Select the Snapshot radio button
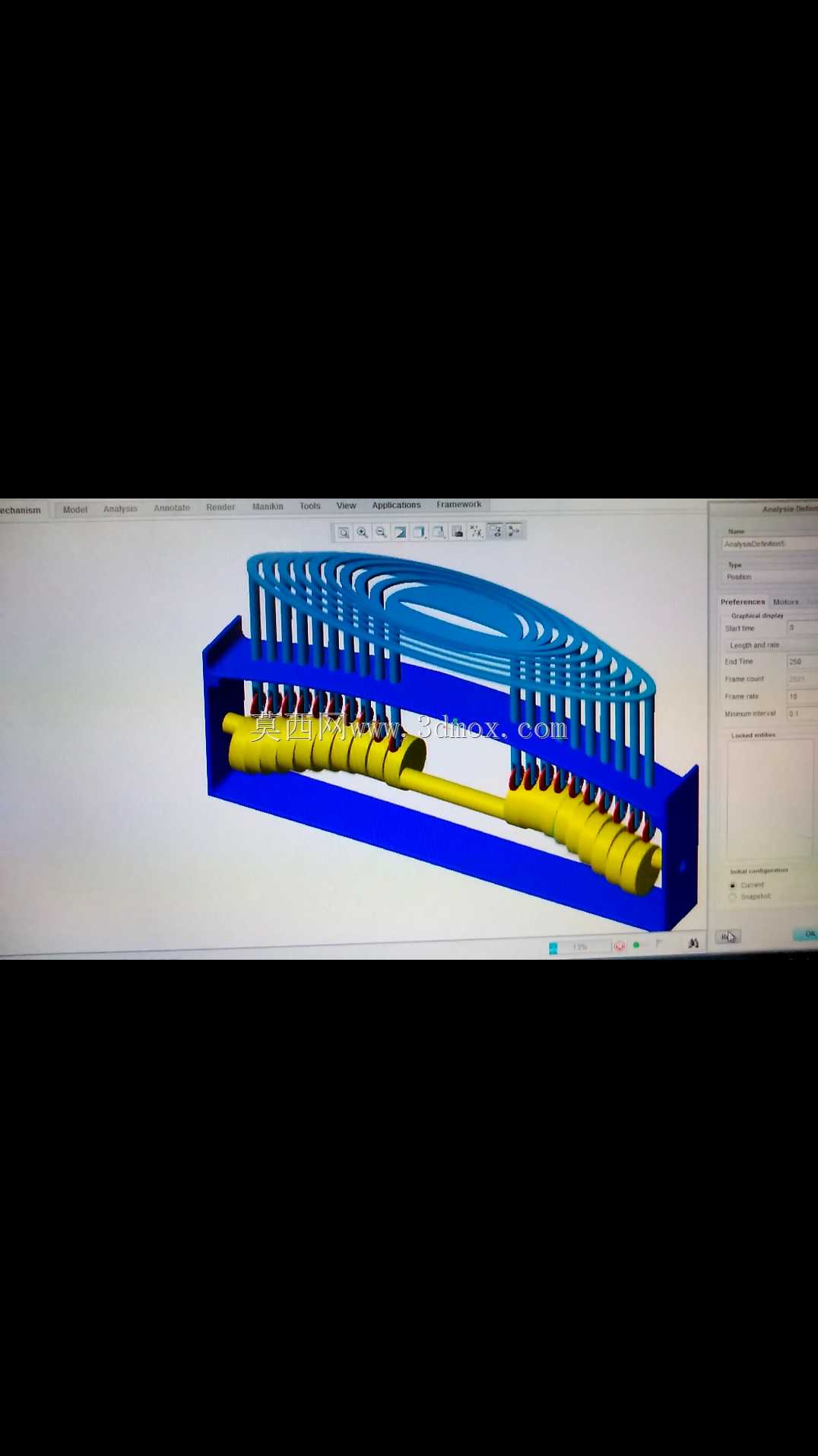Image resolution: width=818 pixels, height=1456 pixels. tap(733, 897)
